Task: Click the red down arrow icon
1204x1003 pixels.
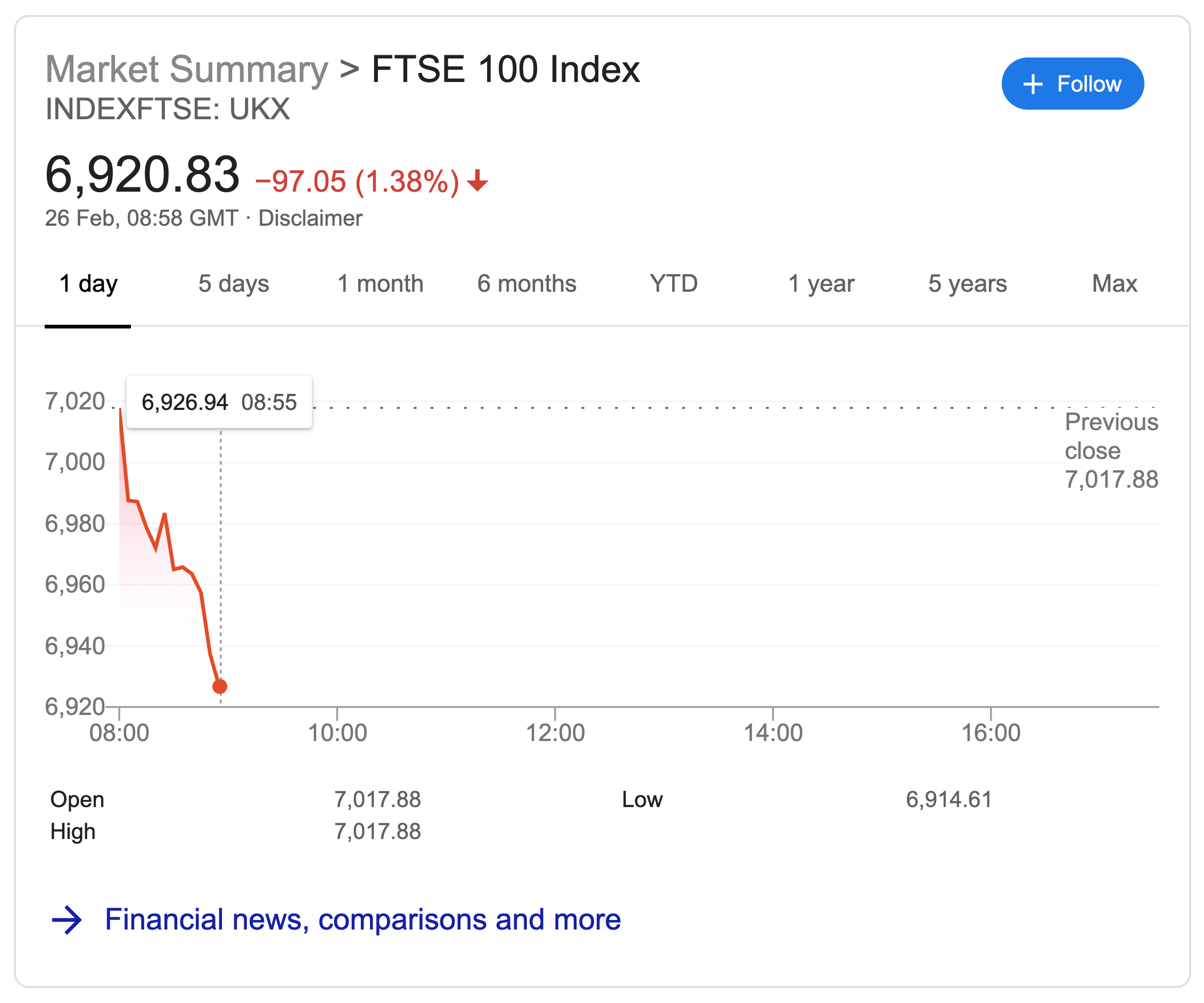Action: click(477, 180)
